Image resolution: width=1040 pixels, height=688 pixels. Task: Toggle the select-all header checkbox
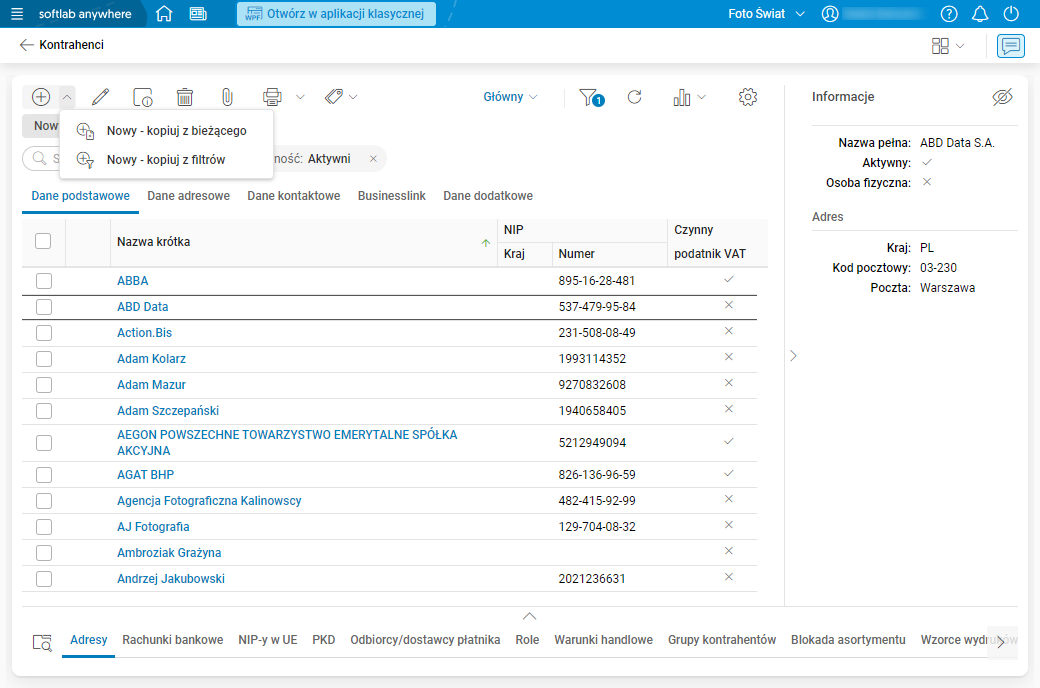click(43, 241)
